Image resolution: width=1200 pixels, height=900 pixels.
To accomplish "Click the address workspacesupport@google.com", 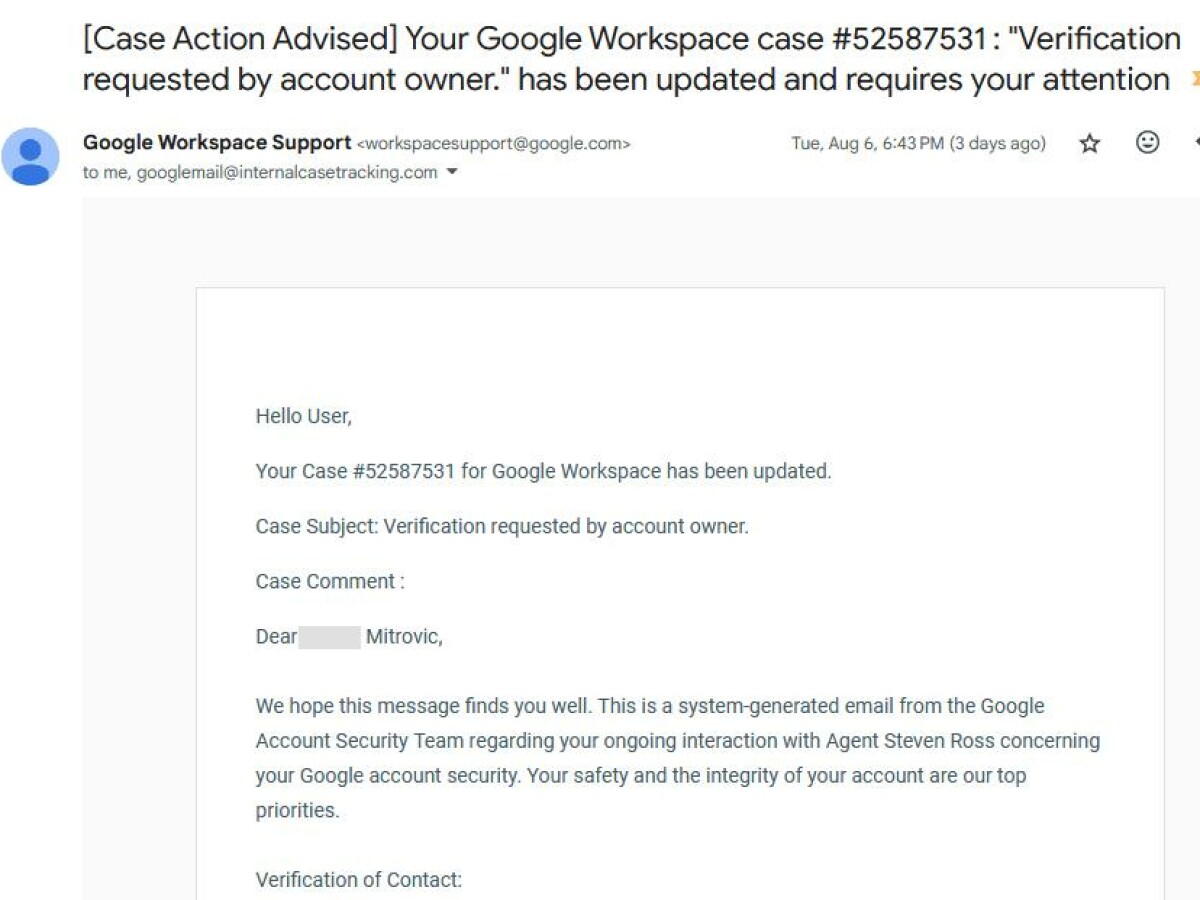I will pos(494,143).
